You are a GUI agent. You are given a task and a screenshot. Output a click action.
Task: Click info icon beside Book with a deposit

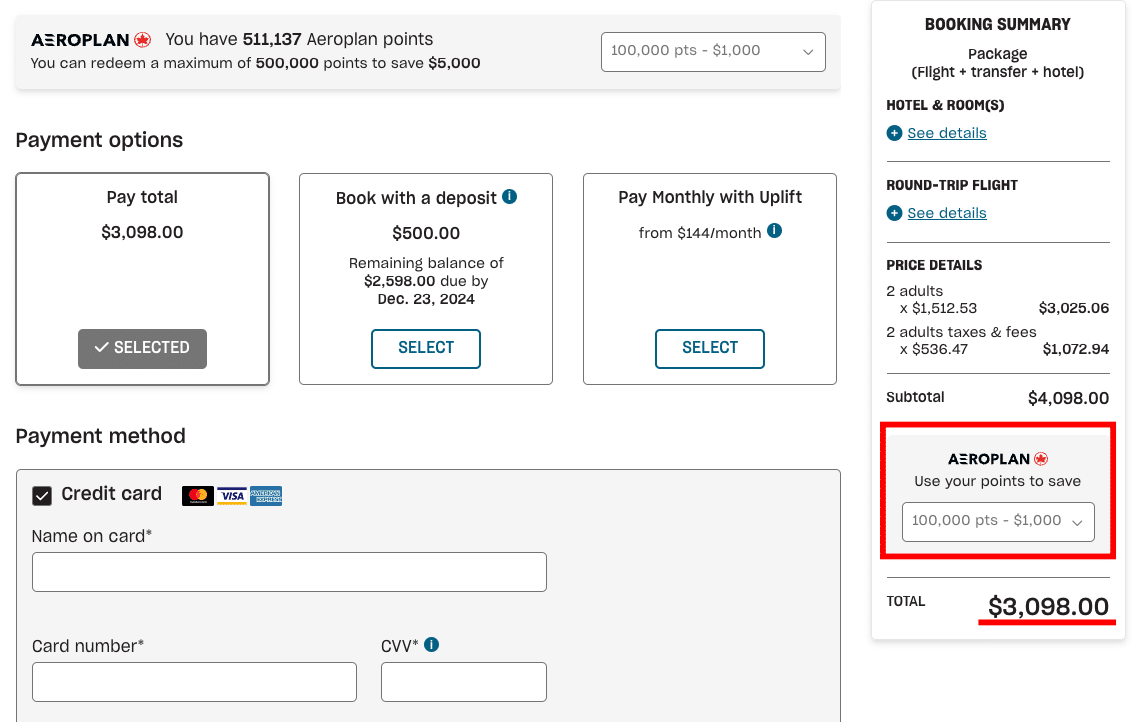pos(510,197)
